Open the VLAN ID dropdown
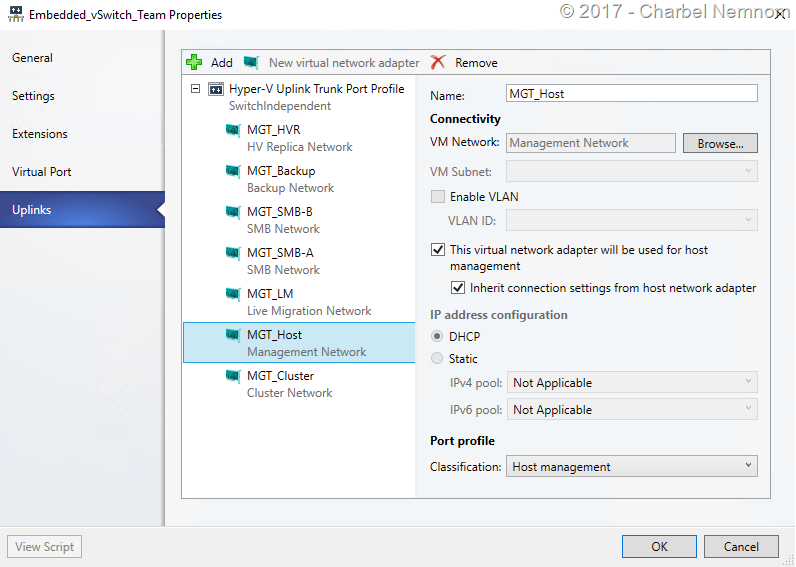Screen dimensions: 796x567 point(632,220)
